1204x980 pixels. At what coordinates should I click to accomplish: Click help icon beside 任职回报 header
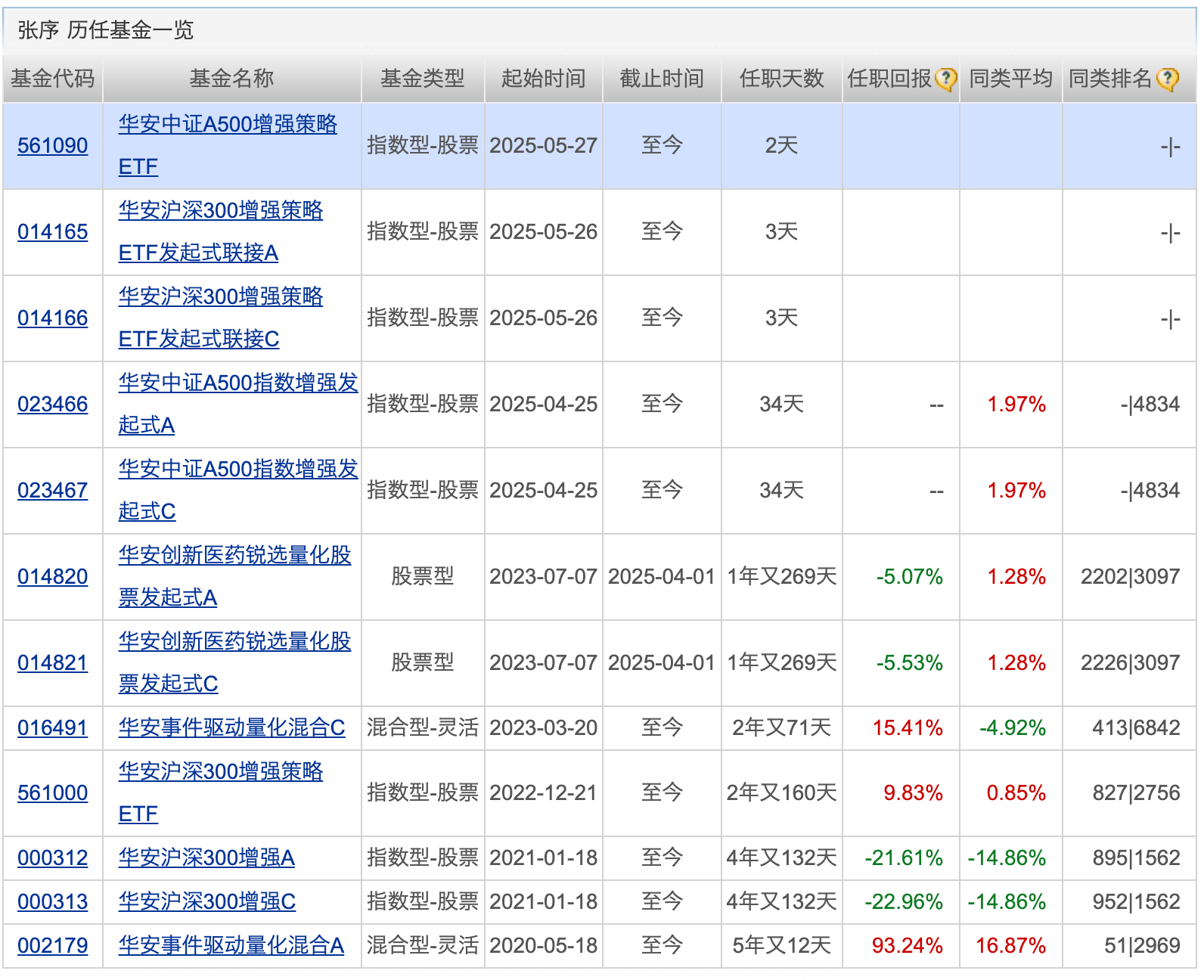click(x=945, y=79)
